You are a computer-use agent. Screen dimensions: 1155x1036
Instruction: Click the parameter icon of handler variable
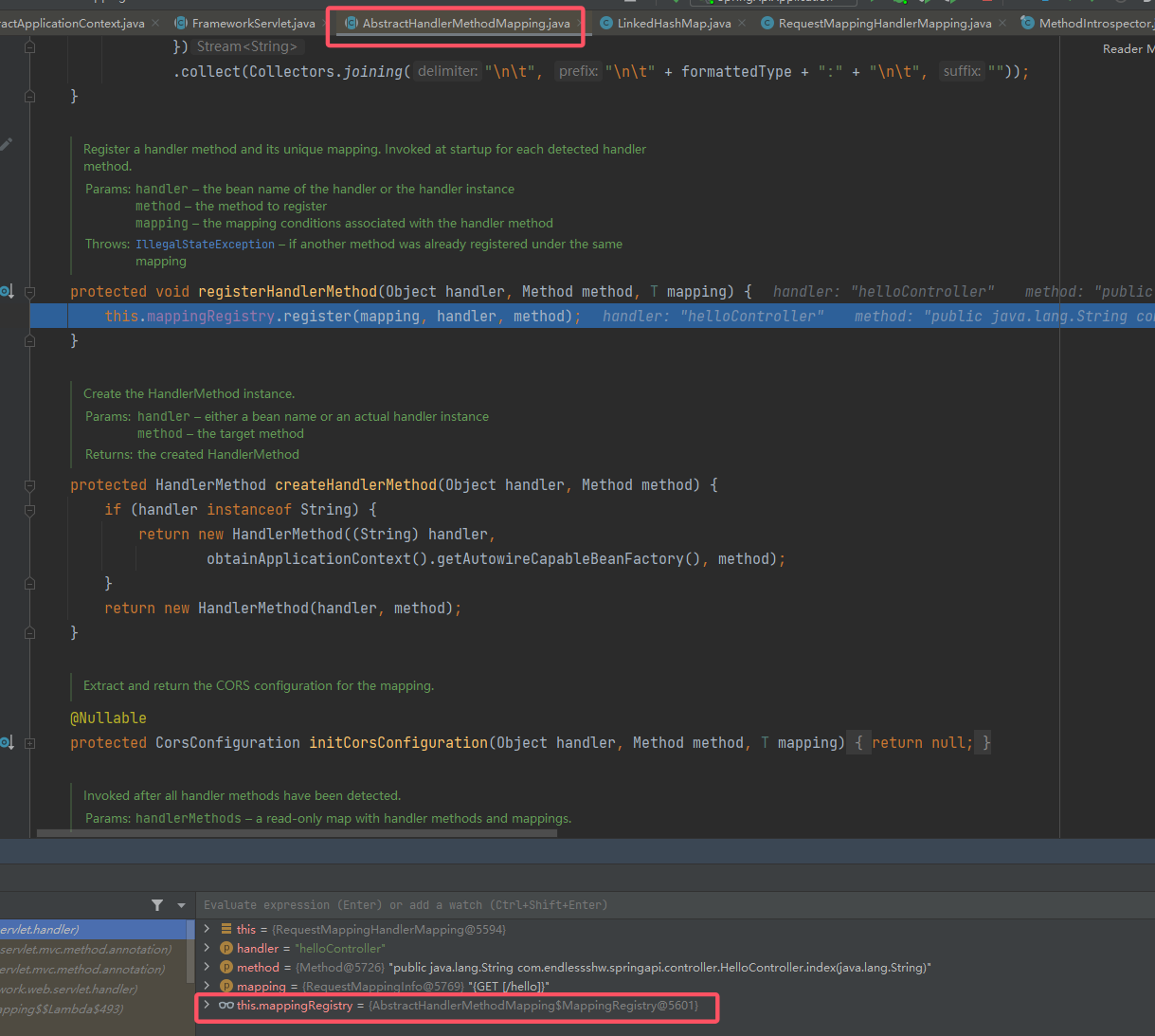pyautogui.click(x=226, y=948)
